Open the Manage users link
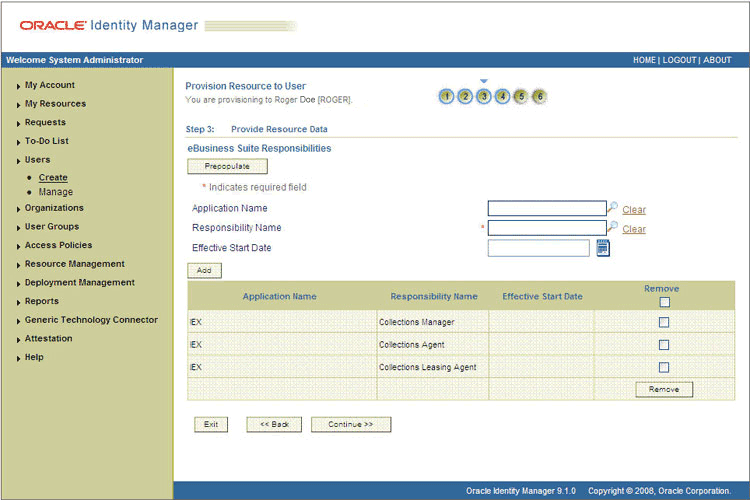The height and width of the screenshot is (500, 750). (x=55, y=192)
